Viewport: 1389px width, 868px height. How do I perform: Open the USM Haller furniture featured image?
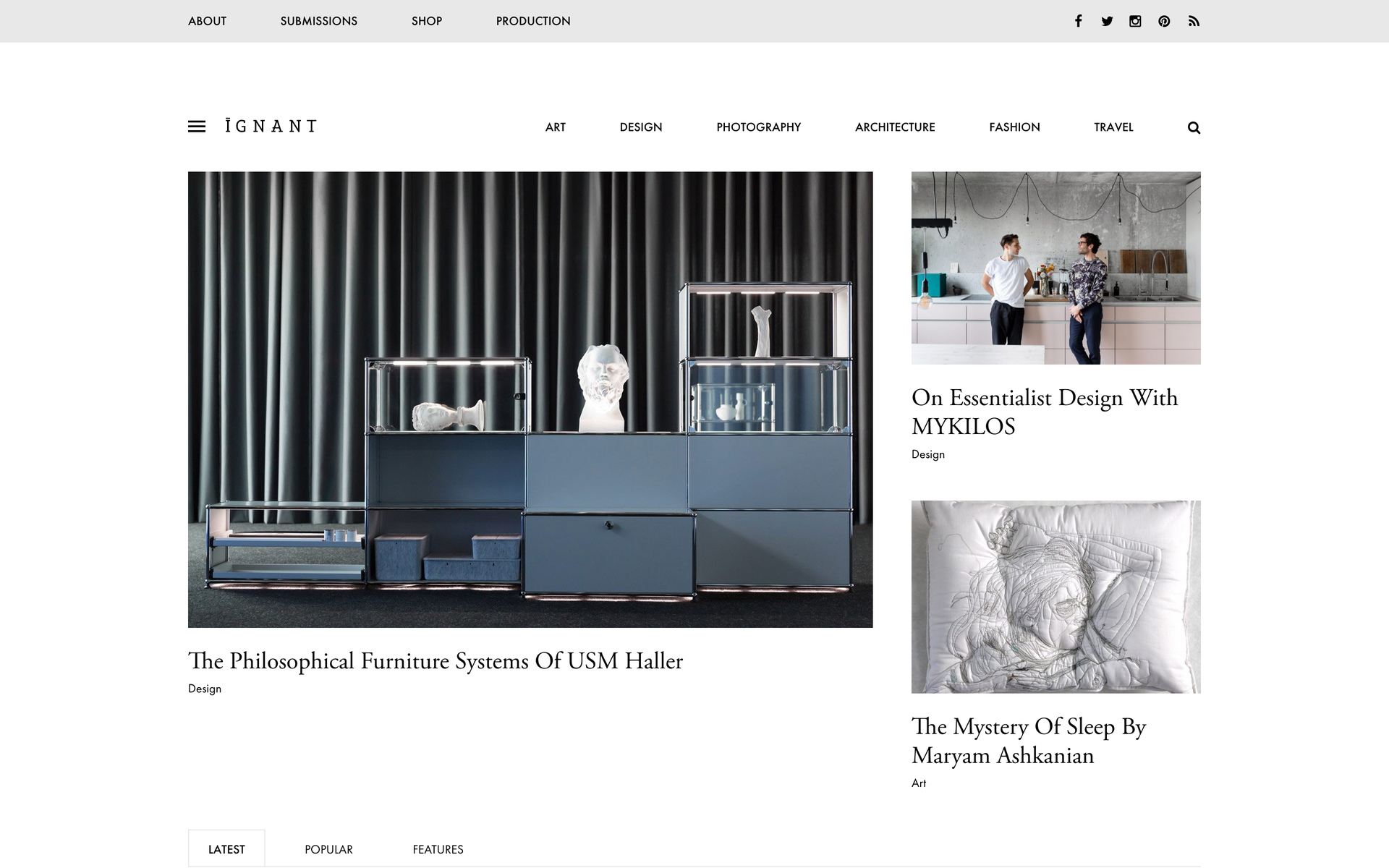click(530, 399)
